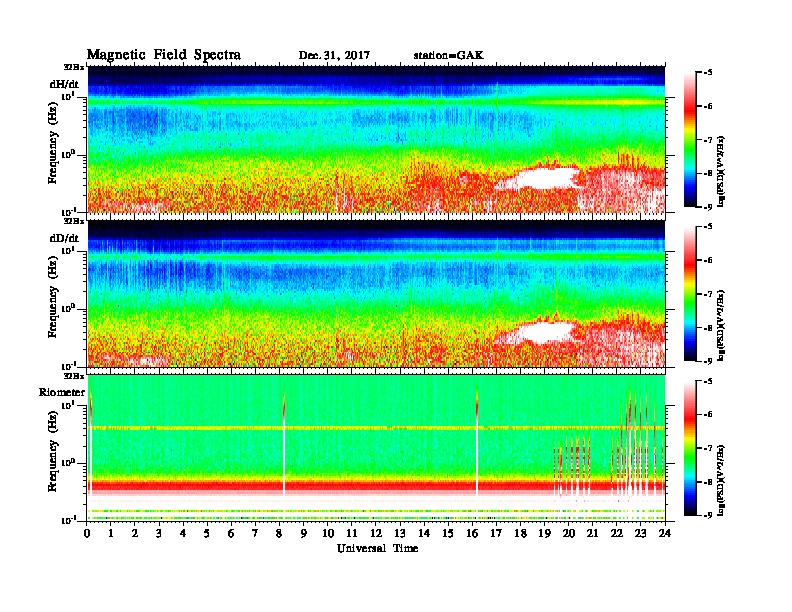Click hour tick "10" on time axis
792x612 pixels.
click(328, 534)
